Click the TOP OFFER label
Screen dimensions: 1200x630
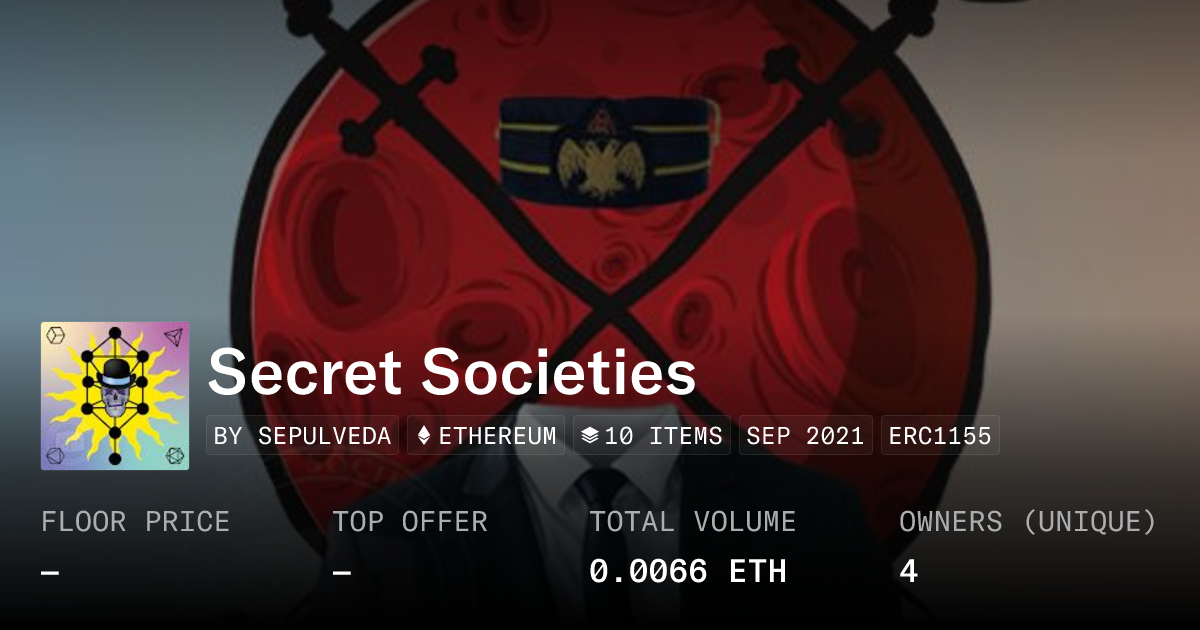click(410, 521)
